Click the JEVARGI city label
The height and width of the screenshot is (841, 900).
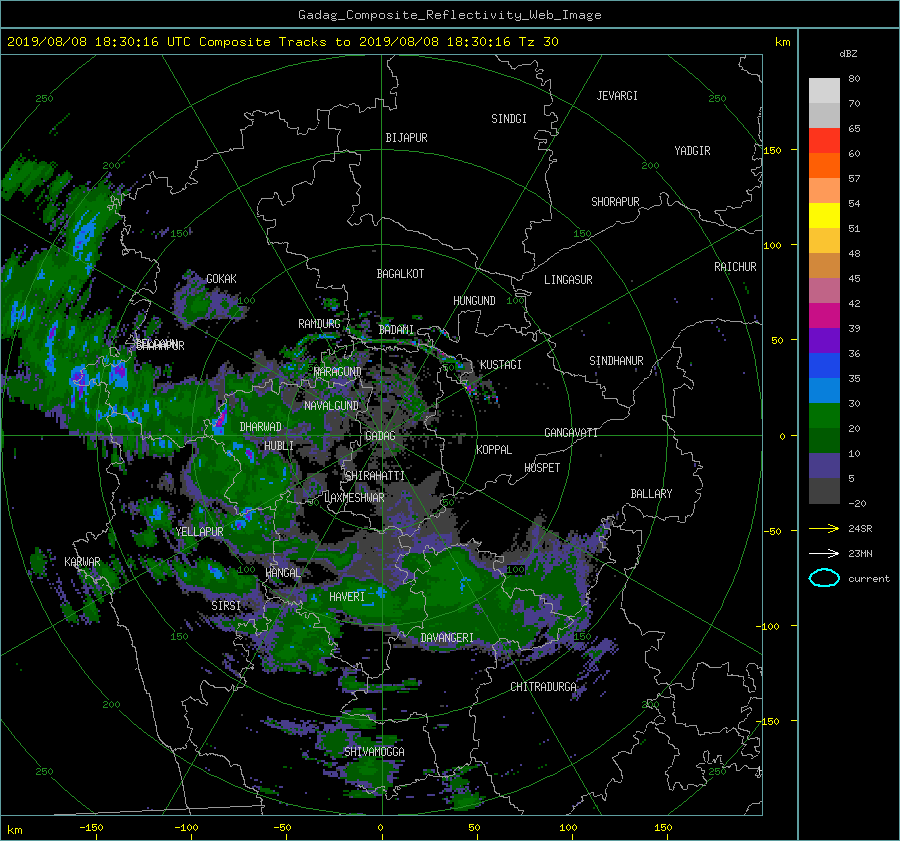(x=617, y=96)
